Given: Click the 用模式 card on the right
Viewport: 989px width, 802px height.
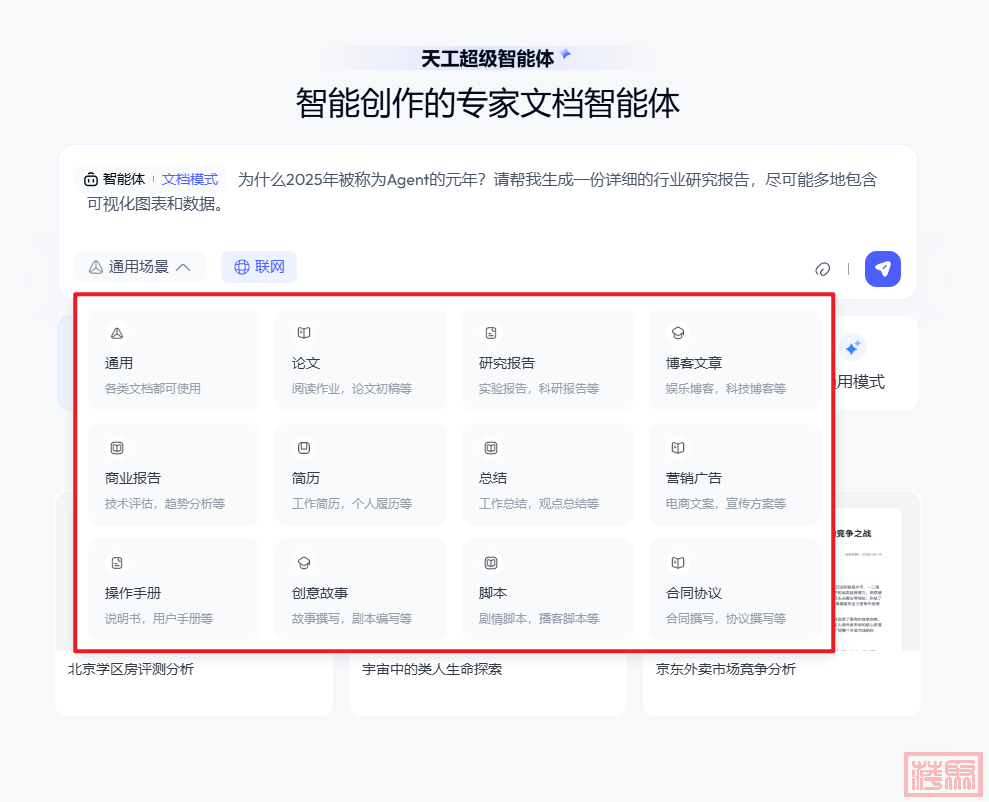Looking at the screenshot, I should click(875, 363).
